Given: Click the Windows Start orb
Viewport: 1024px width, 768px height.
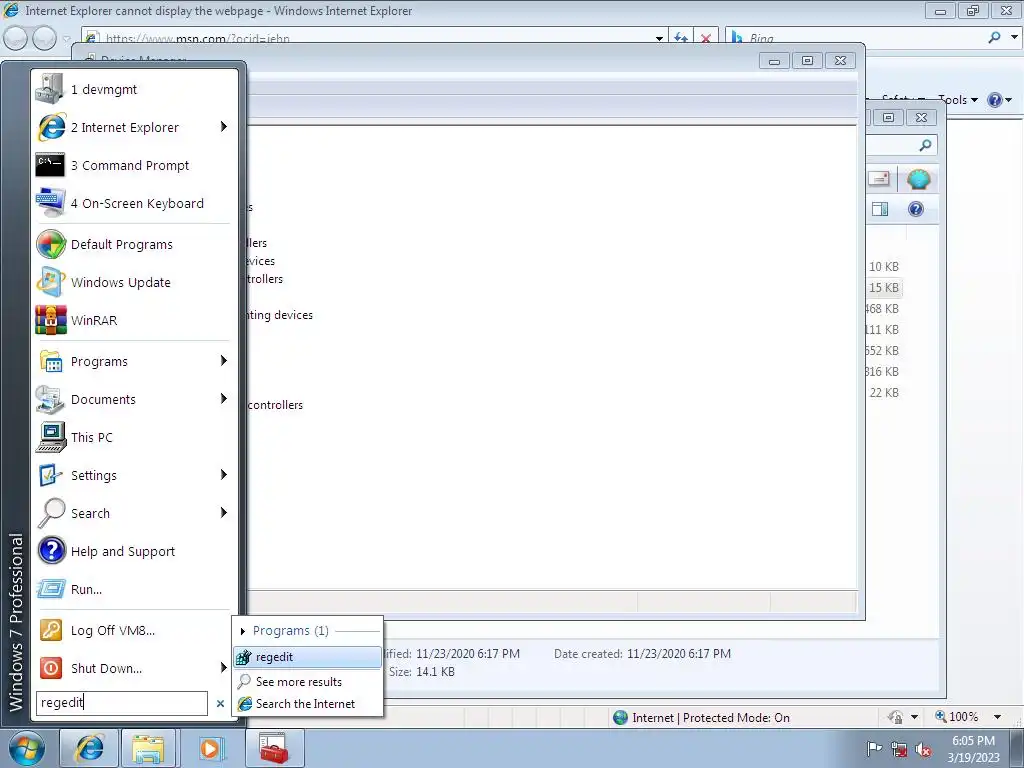Looking at the screenshot, I should click(27, 748).
